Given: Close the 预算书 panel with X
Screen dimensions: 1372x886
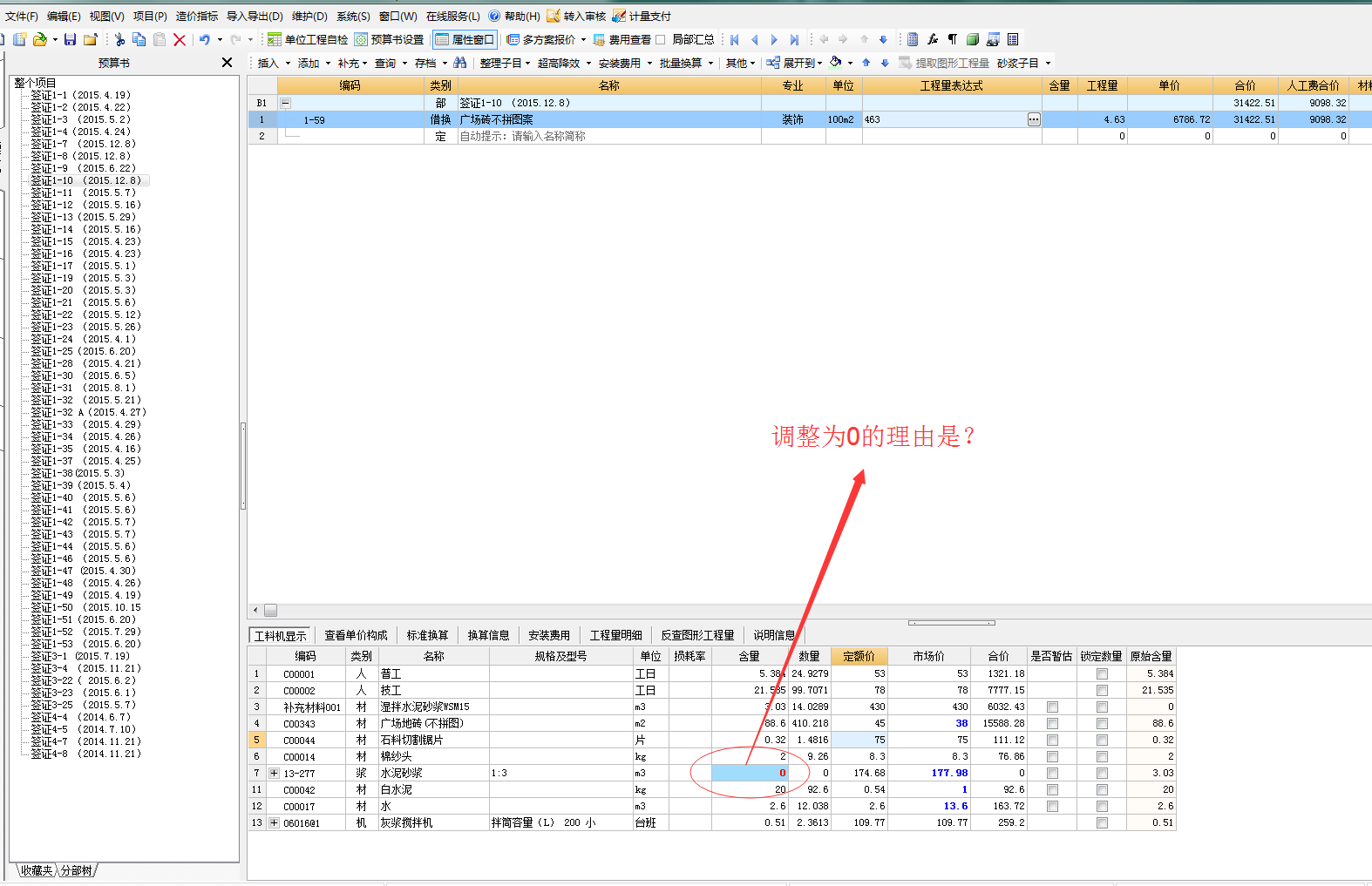Looking at the screenshot, I should pos(227,63).
